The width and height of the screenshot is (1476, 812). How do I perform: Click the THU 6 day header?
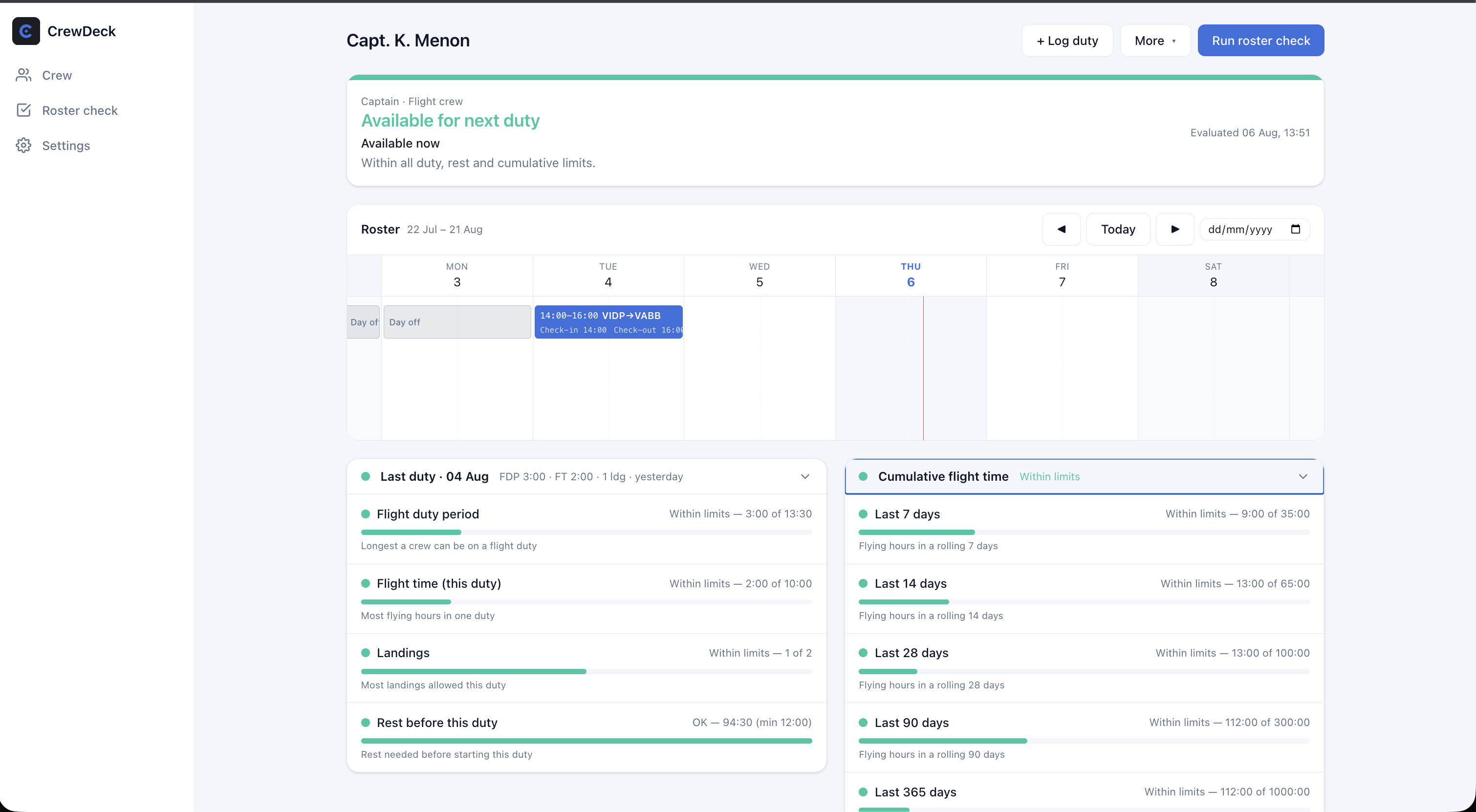click(x=911, y=275)
